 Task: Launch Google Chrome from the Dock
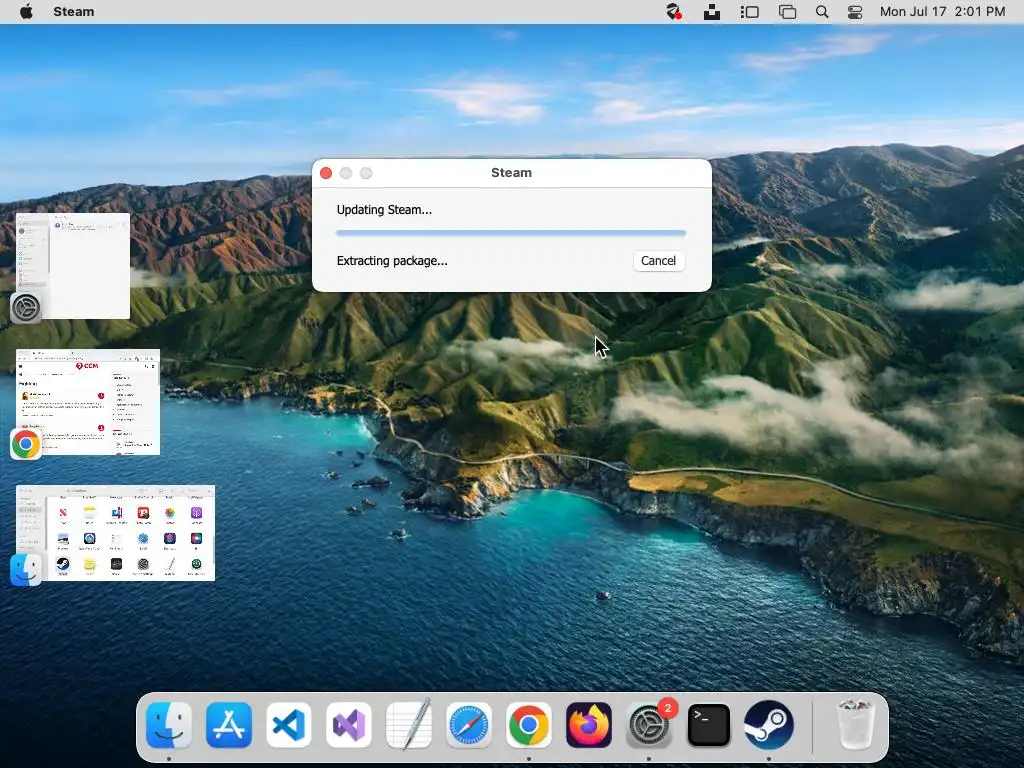529,725
